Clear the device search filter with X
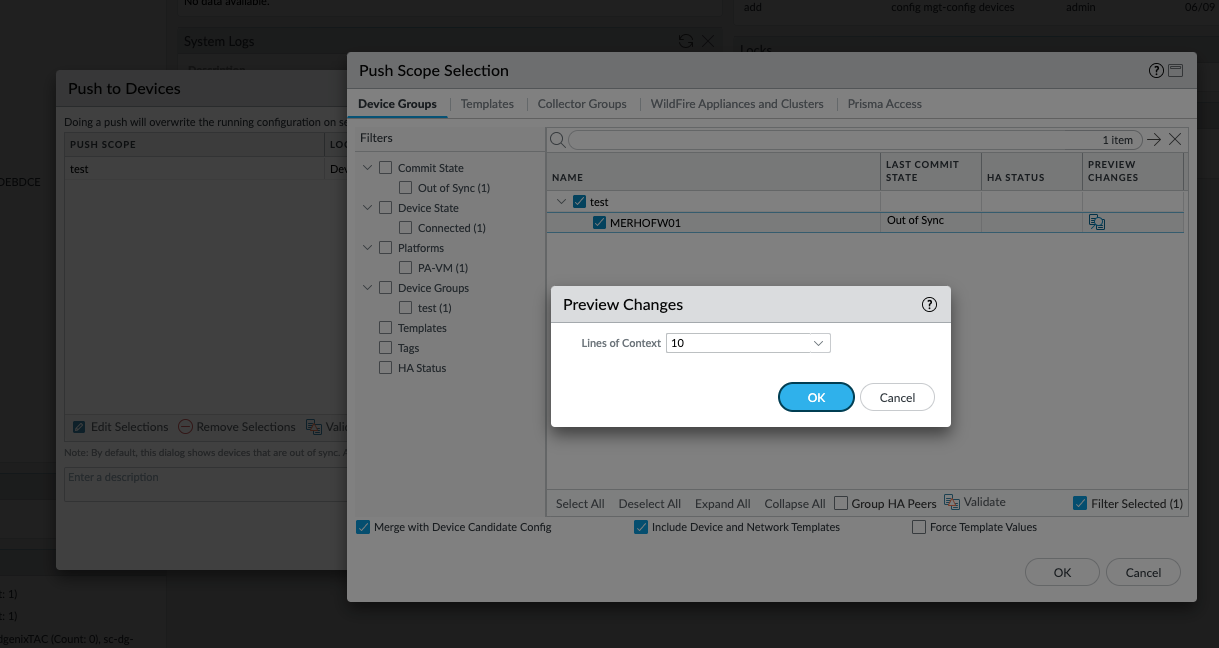 point(1175,140)
